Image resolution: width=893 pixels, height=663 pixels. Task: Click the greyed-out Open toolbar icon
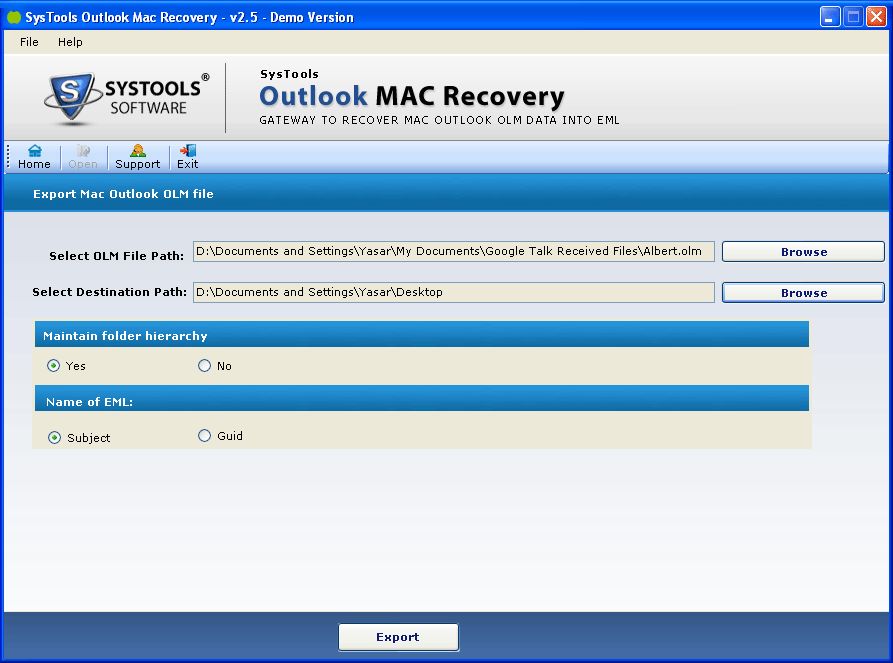click(83, 157)
